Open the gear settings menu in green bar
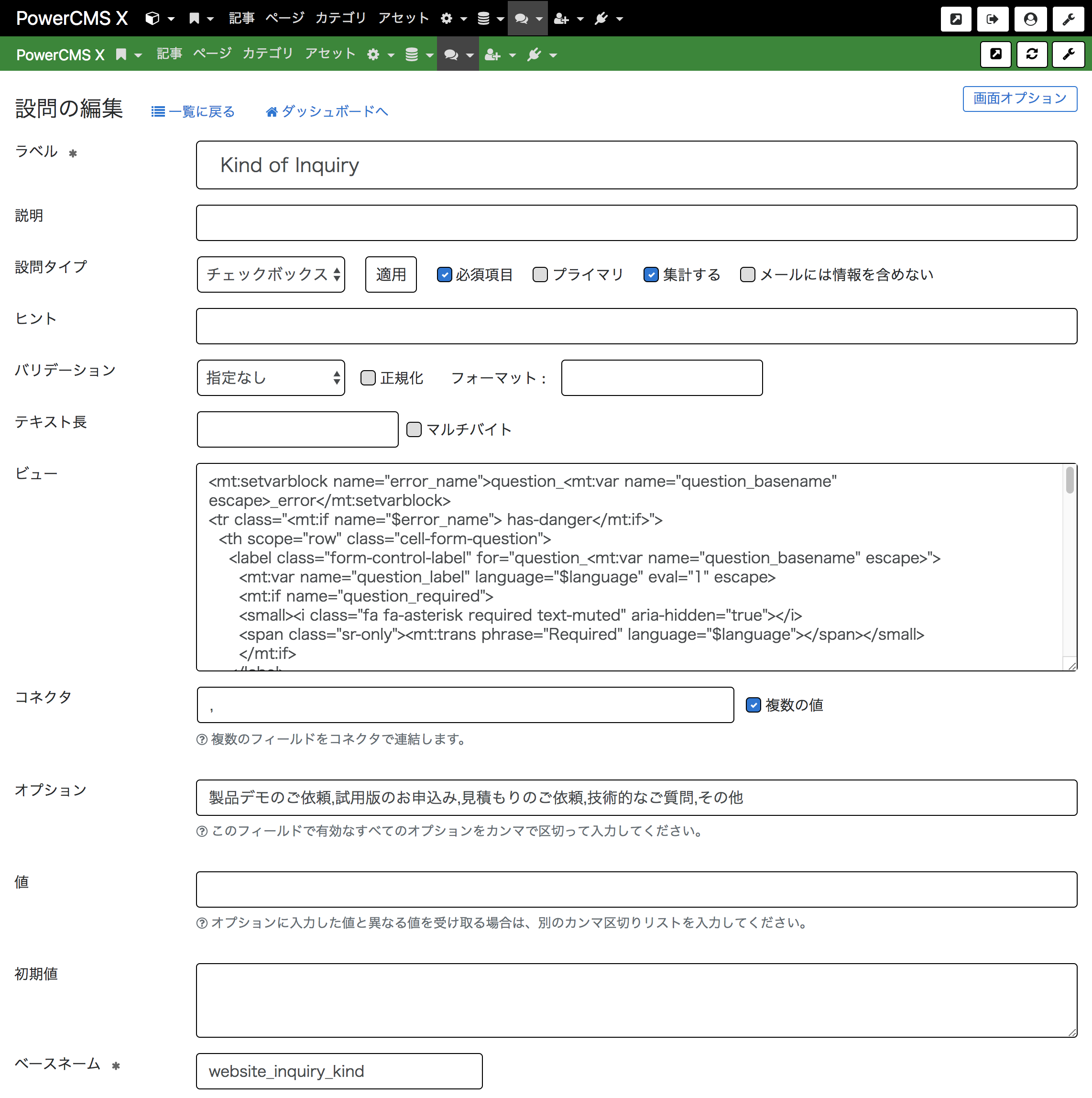The image size is (1092, 1098). [x=380, y=55]
